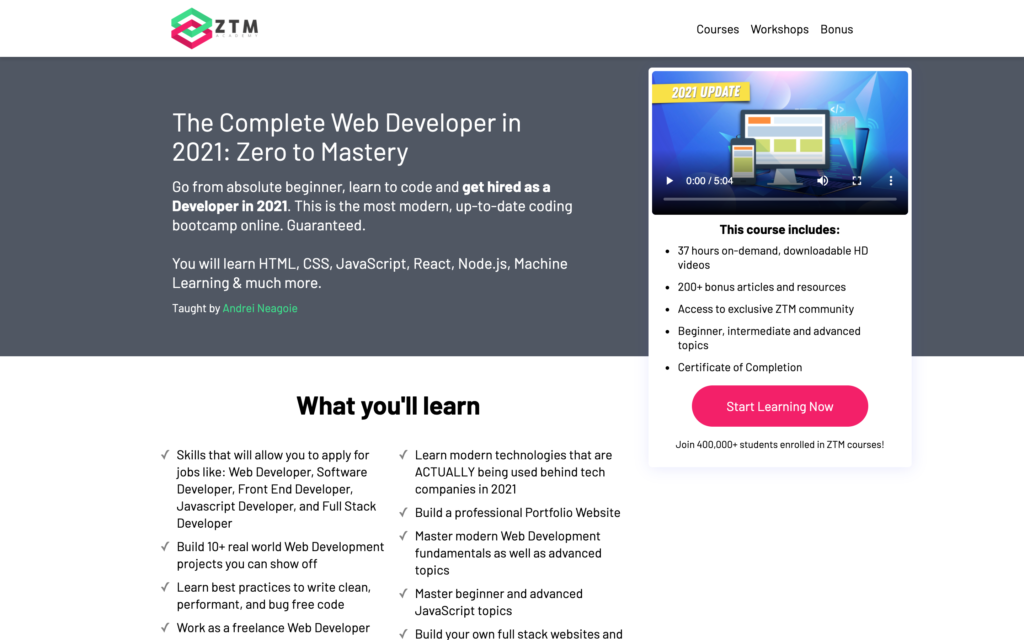Click the 0:00 / 5:04 video time display

[709, 181]
